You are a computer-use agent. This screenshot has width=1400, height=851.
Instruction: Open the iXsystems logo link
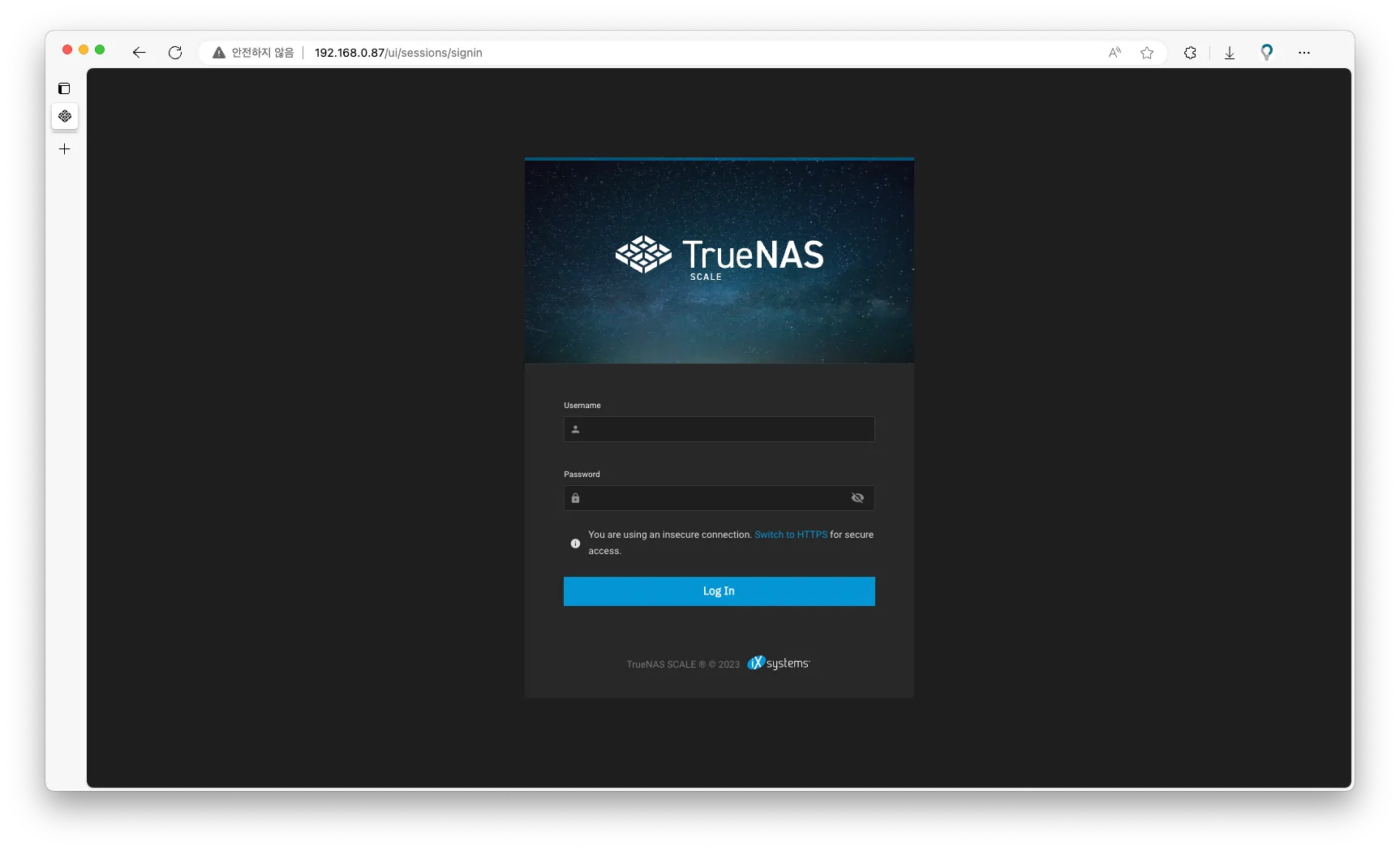779,663
